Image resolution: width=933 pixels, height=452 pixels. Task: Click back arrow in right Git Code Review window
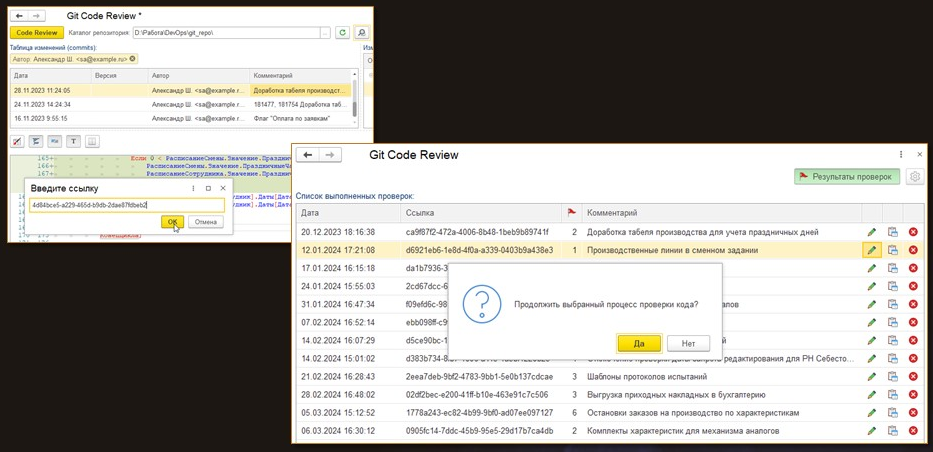[x=308, y=155]
